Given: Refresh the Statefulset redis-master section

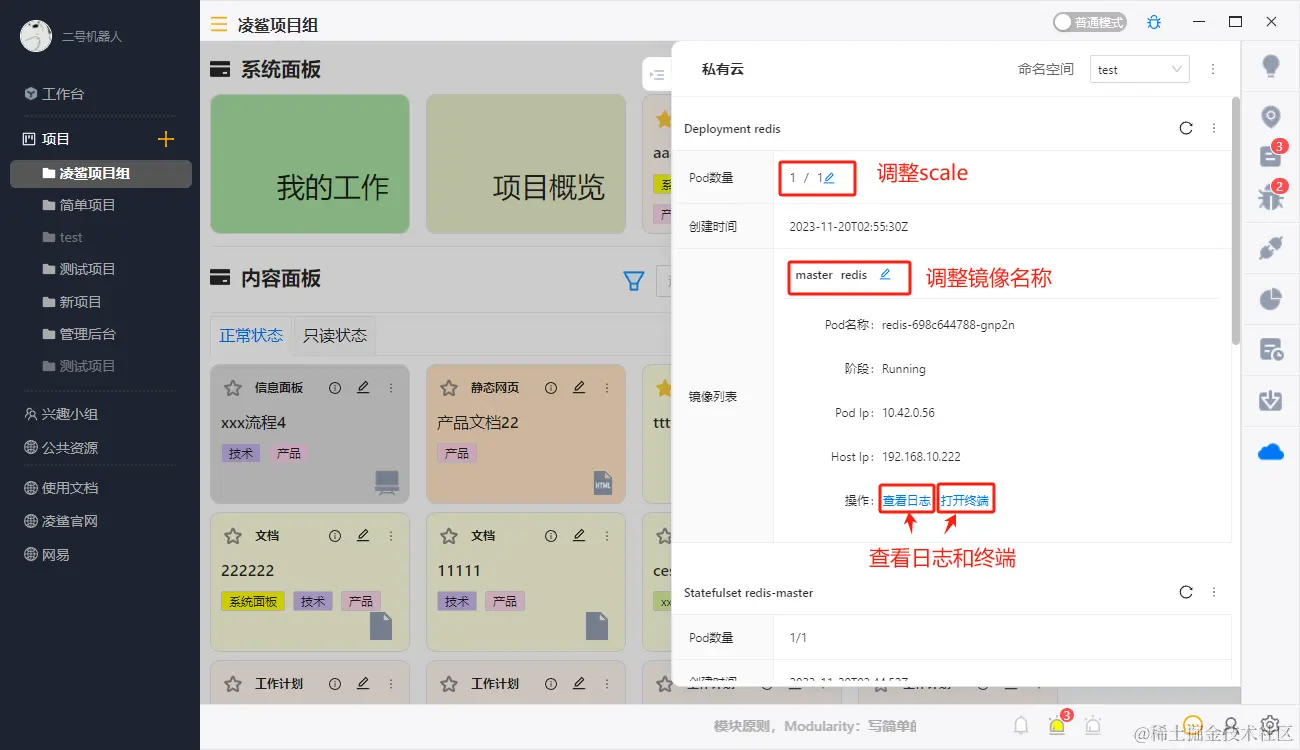Looking at the screenshot, I should (1186, 592).
